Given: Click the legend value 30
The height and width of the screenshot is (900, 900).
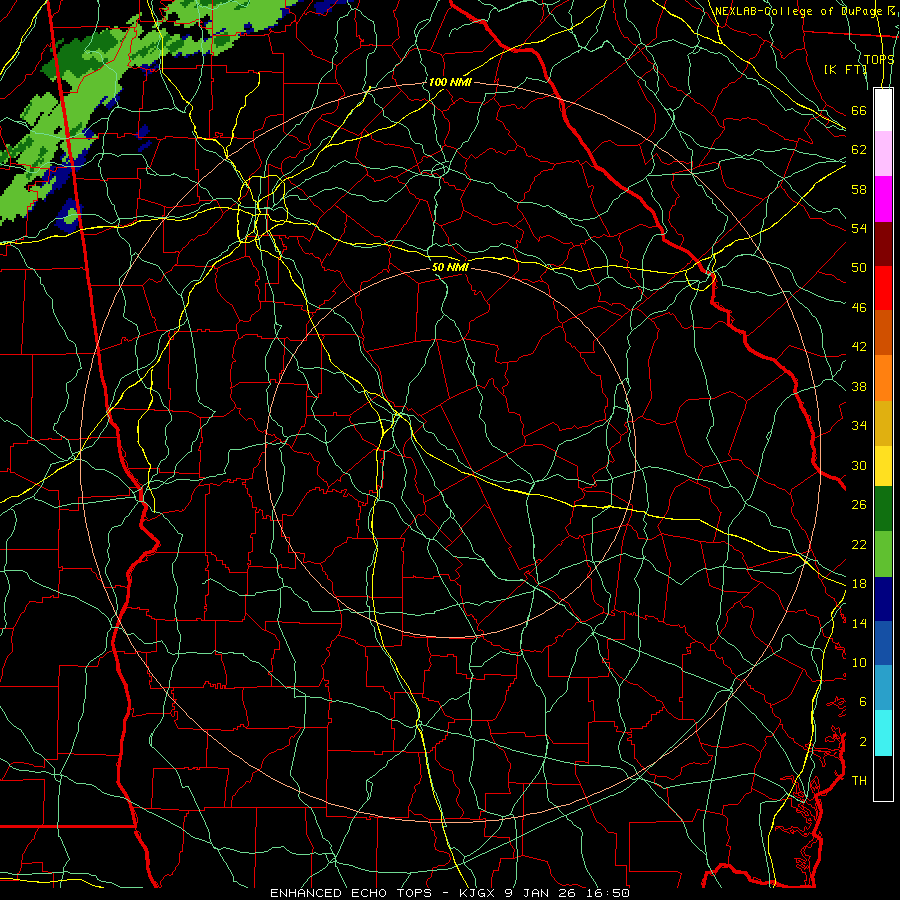Looking at the screenshot, I should click(859, 465).
